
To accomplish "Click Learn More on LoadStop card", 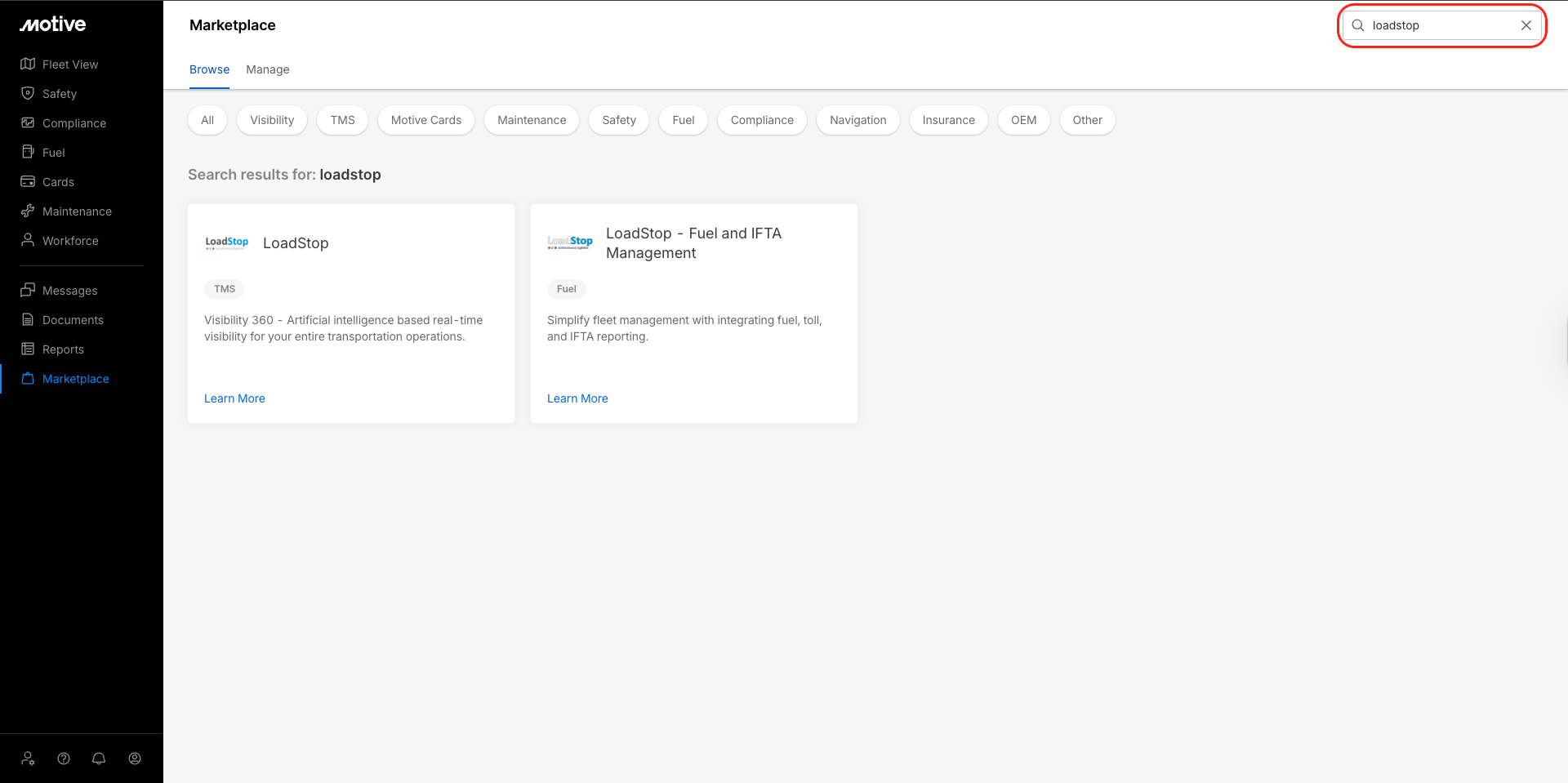I will 234,398.
